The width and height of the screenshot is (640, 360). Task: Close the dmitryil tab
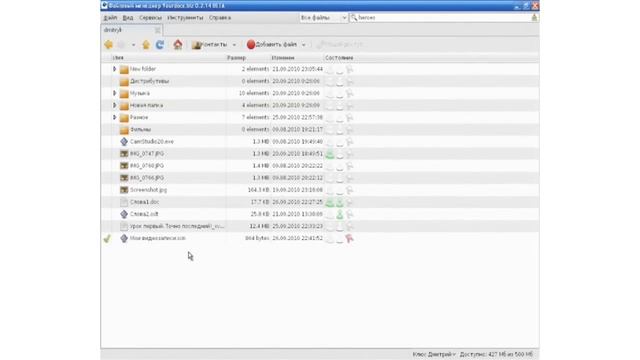(x=158, y=30)
